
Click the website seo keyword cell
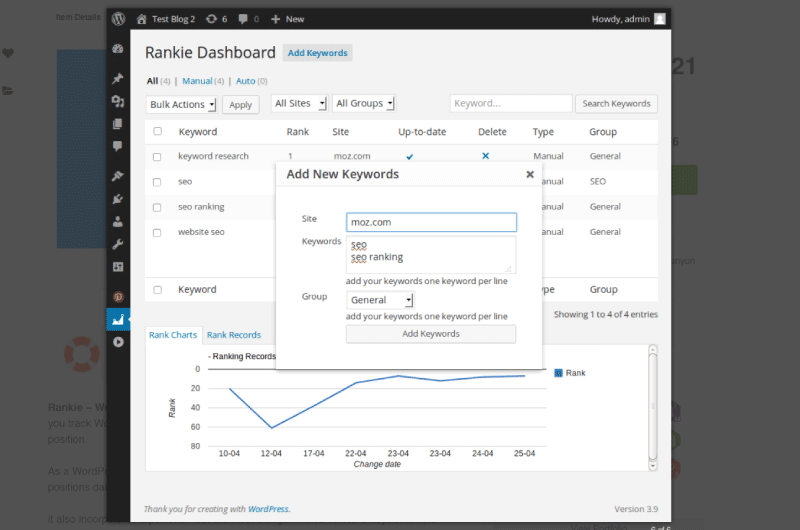click(201, 232)
